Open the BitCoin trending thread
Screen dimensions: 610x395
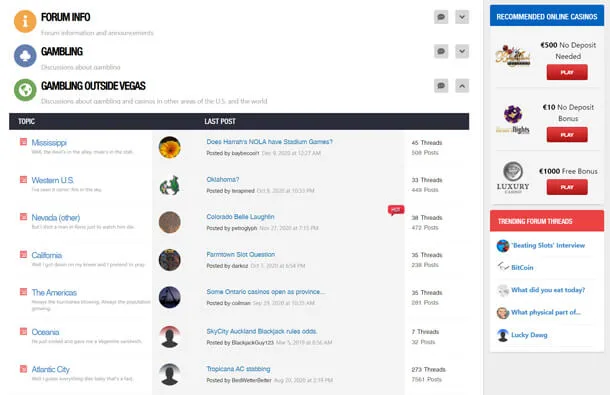click(522, 267)
